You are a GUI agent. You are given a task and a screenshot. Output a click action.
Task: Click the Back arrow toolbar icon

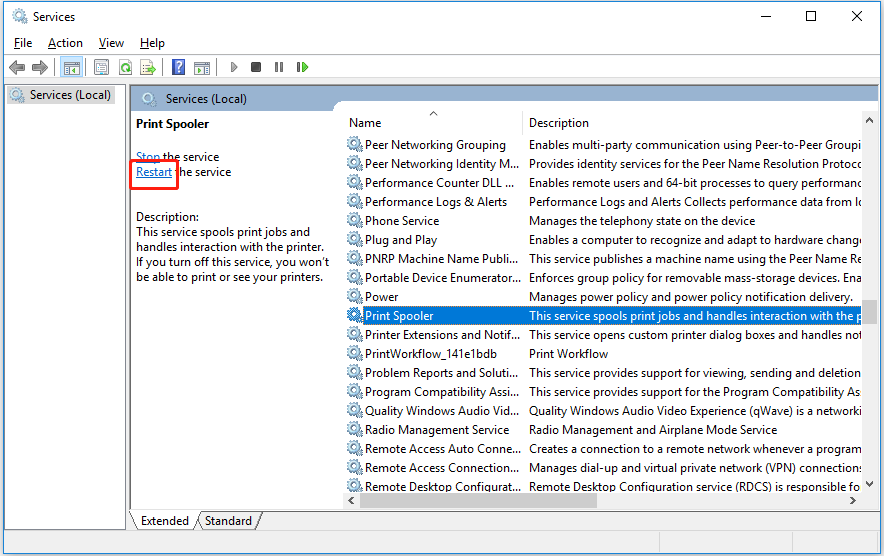click(17, 68)
